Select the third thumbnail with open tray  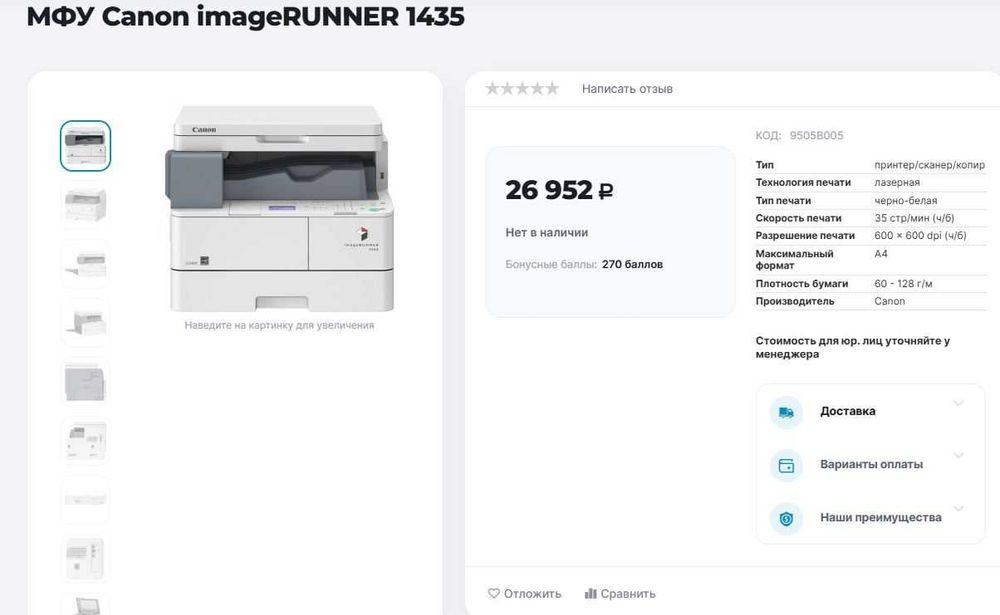pos(85,263)
